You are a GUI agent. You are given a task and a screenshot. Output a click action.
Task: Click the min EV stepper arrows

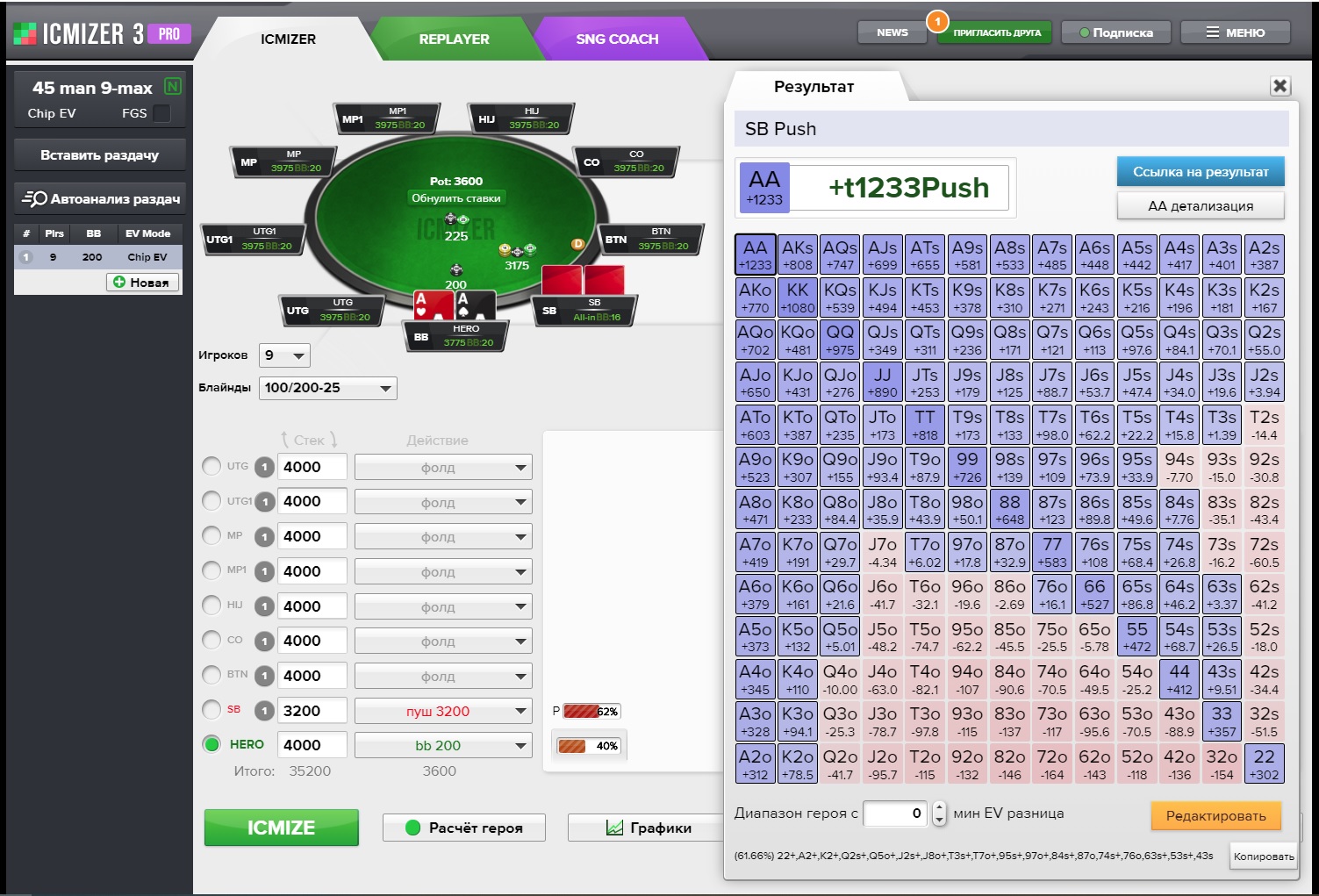[939, 814]
